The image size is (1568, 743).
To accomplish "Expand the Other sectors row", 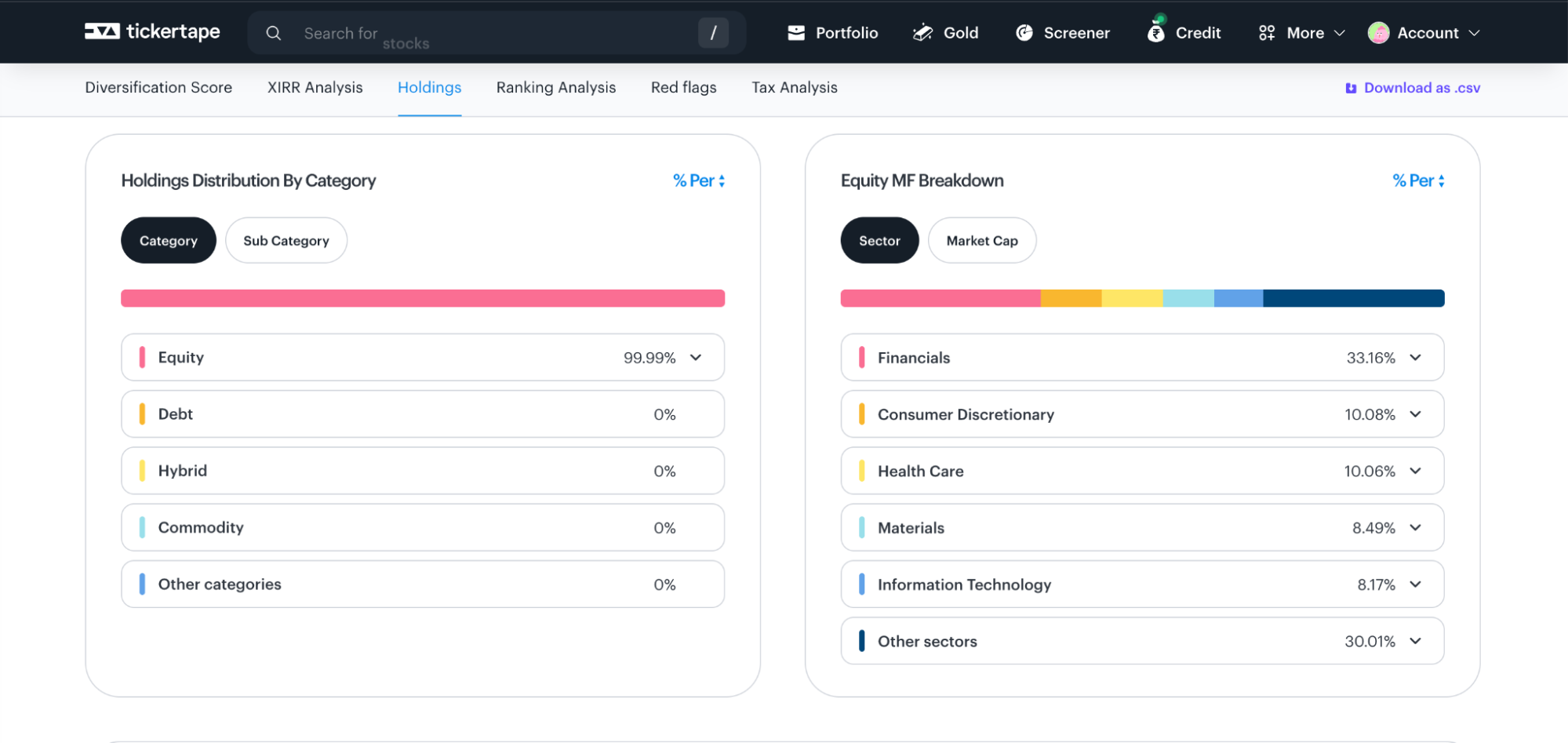I will pyautogui.click(x=1415, y=641).
